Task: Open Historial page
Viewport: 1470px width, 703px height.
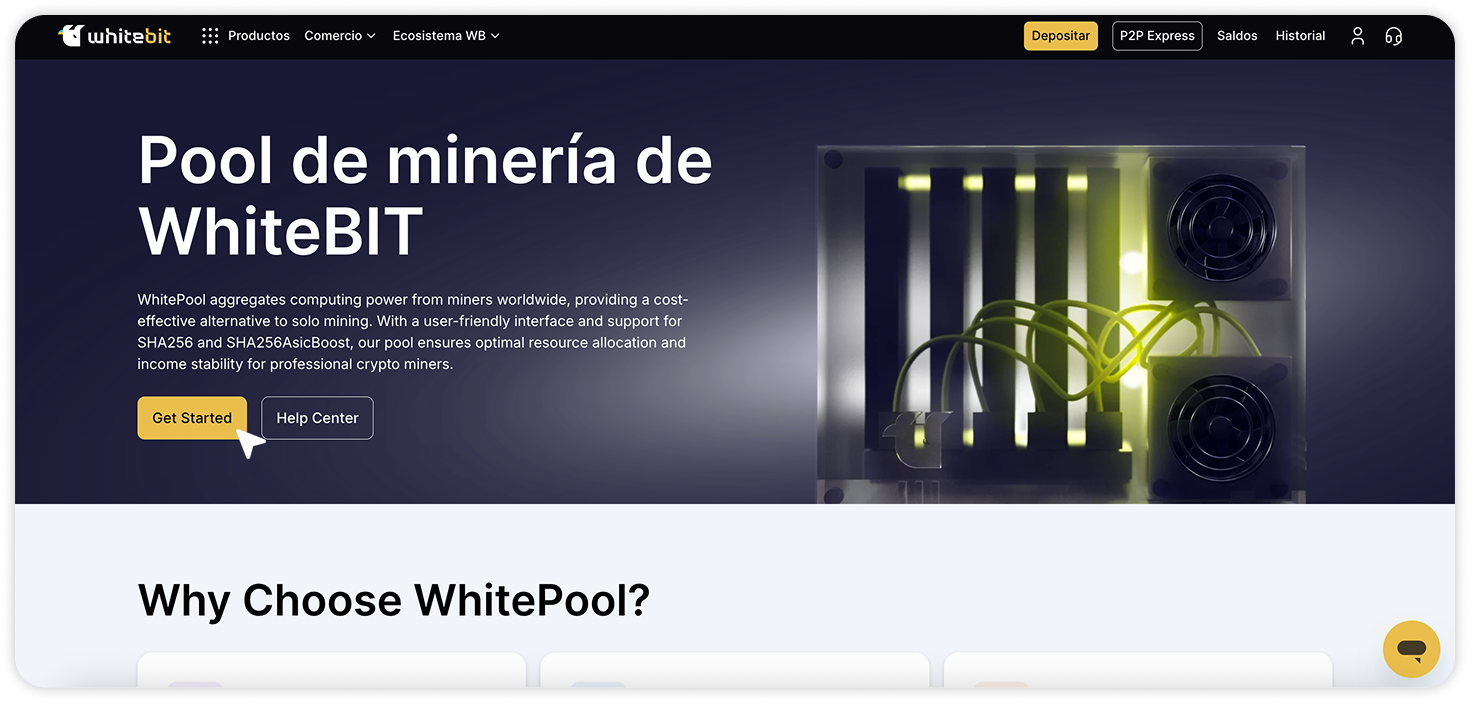Action: (1300, 36)
